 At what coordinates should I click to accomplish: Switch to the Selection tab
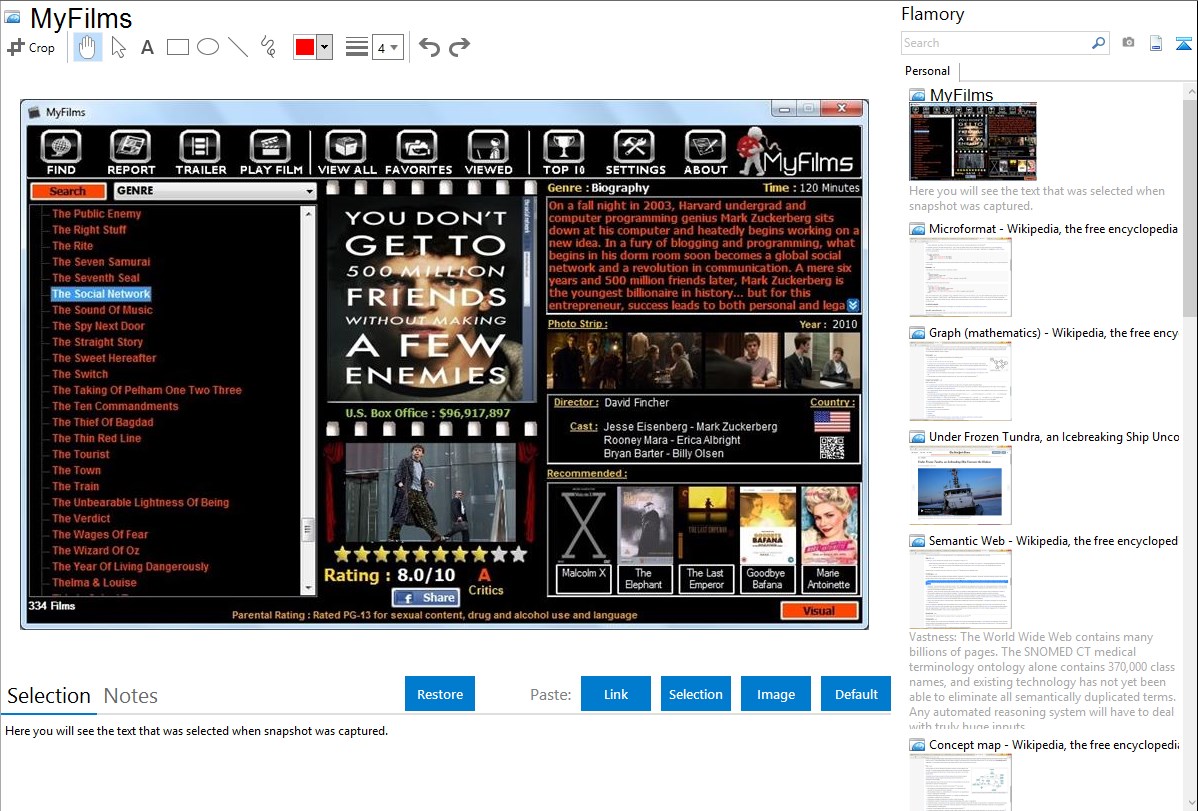(x=49, y=696)
